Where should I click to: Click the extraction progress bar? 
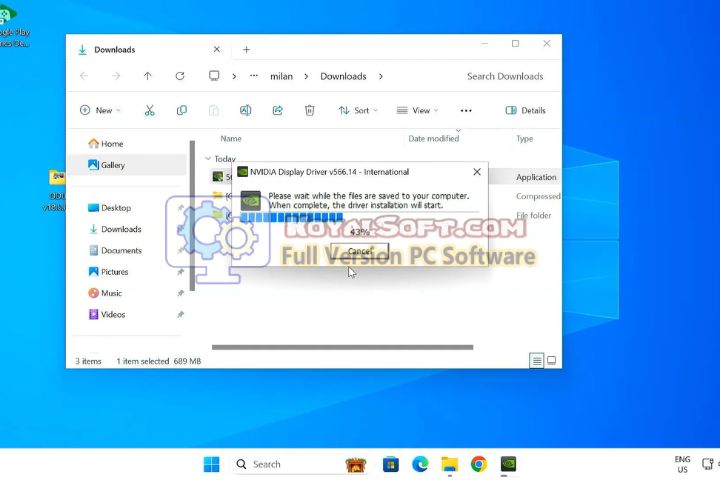point(359,217)
